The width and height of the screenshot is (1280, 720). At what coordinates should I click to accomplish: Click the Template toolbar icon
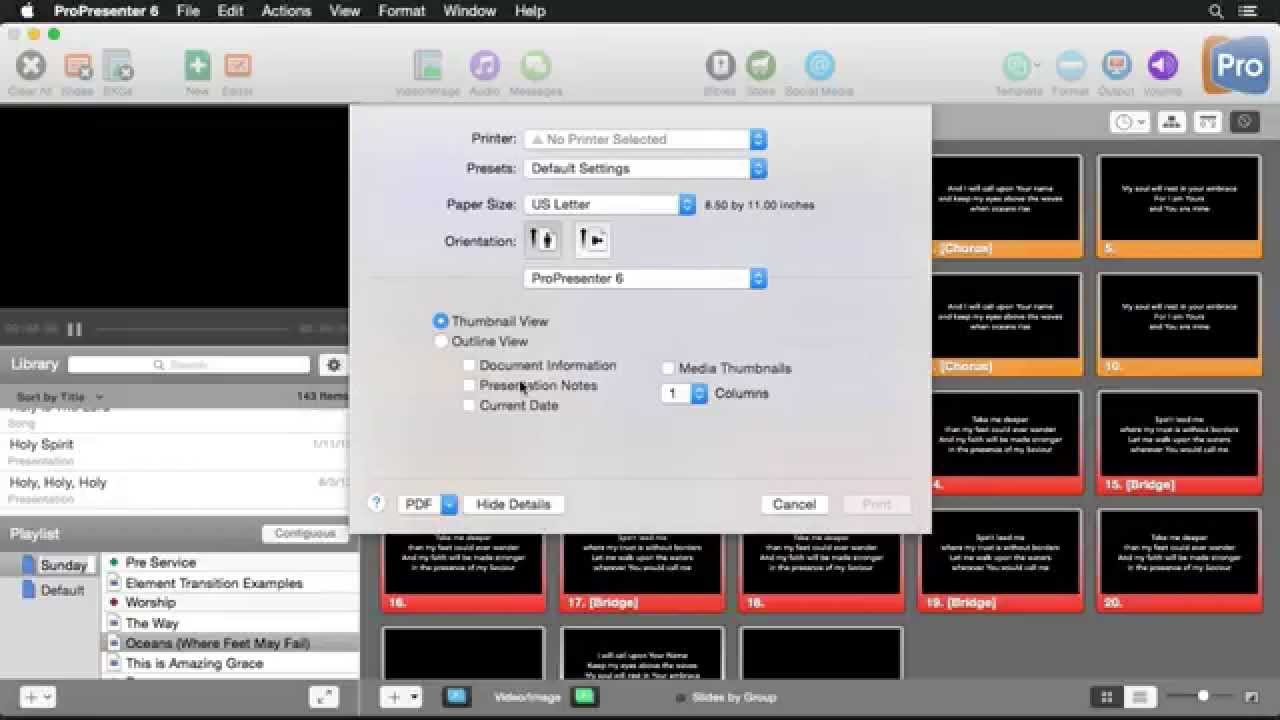1018,66
